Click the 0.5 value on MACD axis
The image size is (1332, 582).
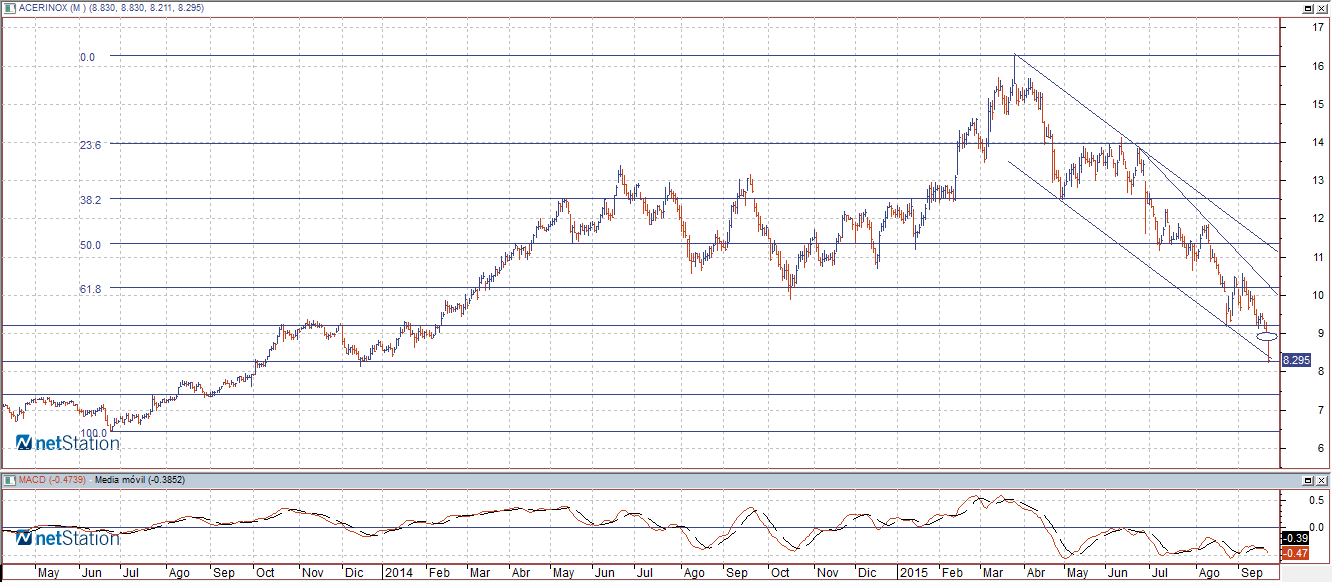pos(1317,499)
